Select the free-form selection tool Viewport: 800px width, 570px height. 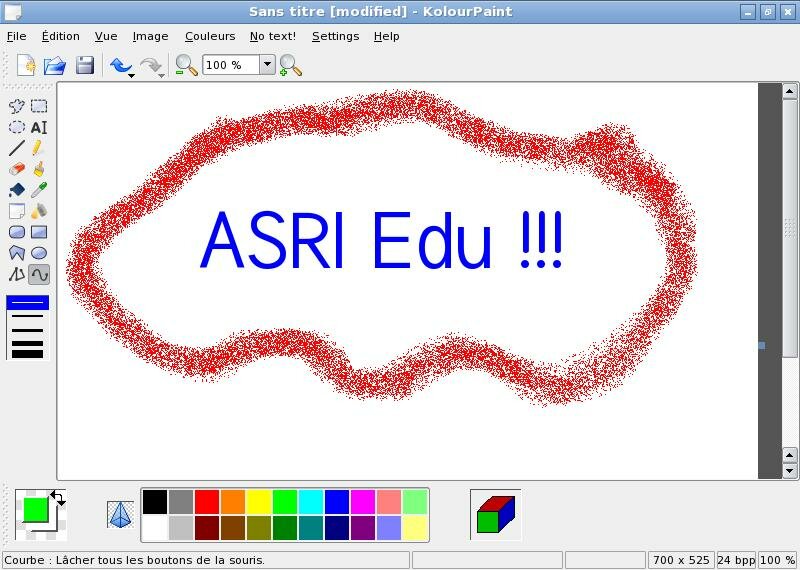[x=17, y=106]
